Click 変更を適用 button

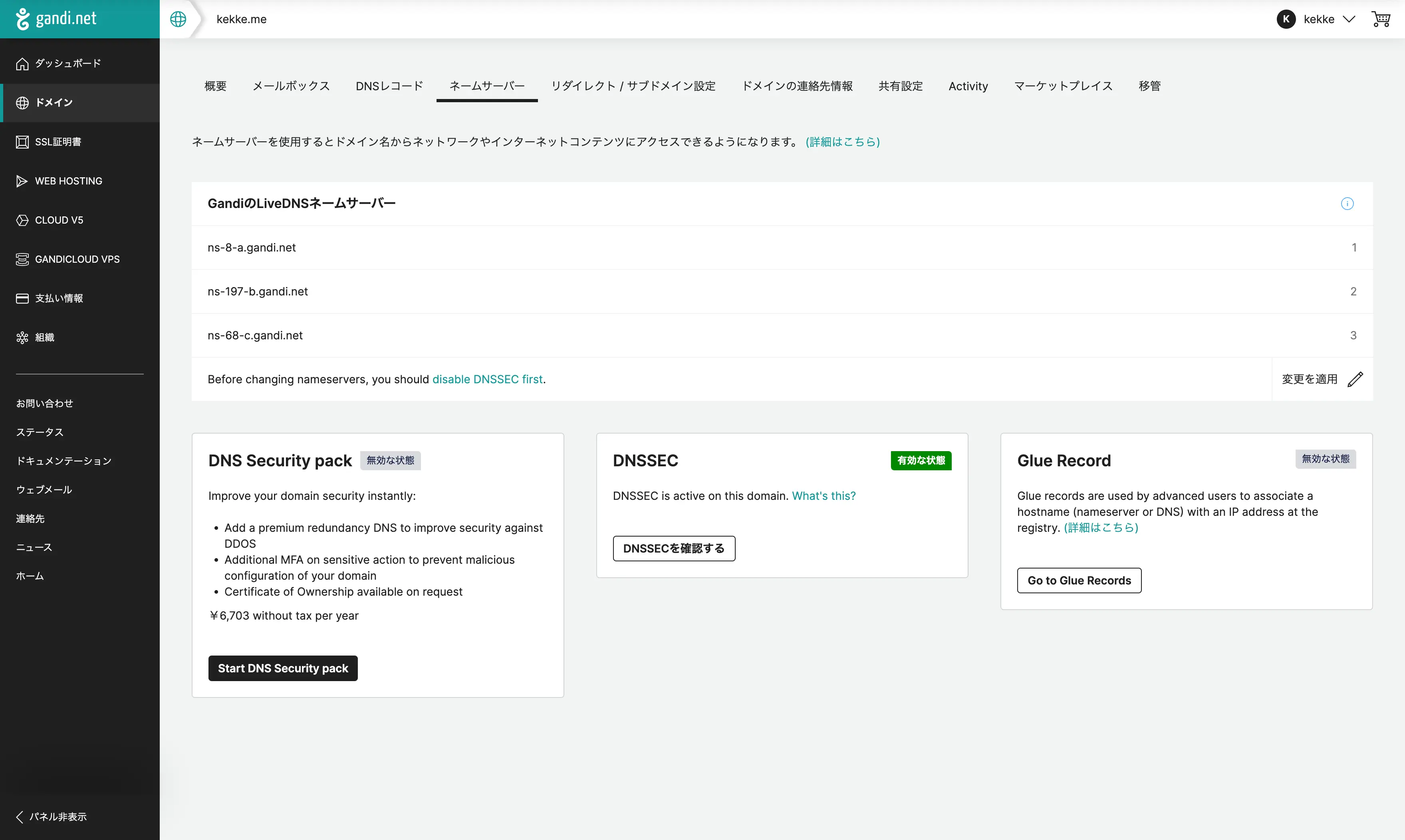click(1322, 379)
